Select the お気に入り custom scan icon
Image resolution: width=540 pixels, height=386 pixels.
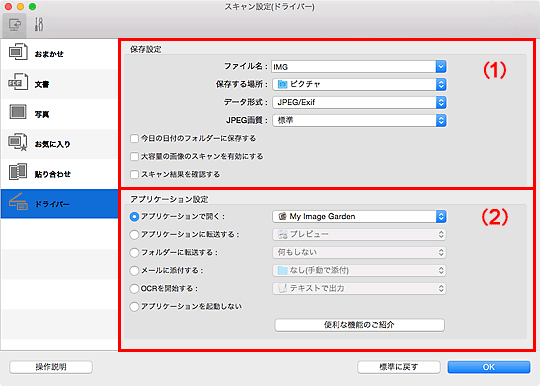pos(18,142)
